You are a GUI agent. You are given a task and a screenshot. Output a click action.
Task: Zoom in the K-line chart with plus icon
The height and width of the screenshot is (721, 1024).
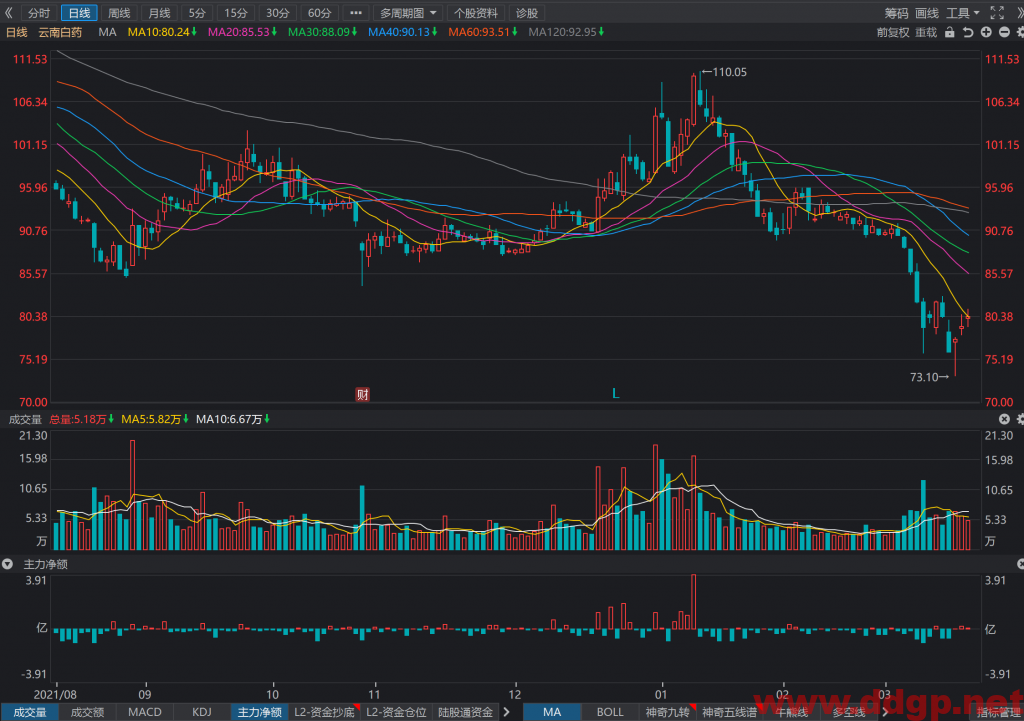point(986,32)
